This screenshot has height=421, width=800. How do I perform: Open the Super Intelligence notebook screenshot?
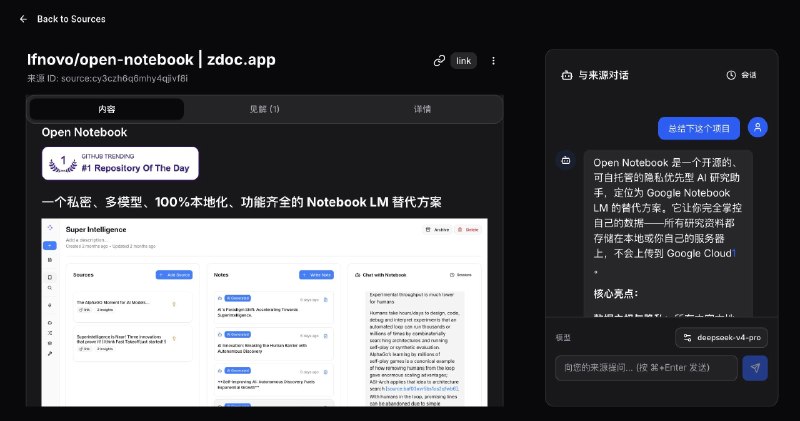click(264, 312)
